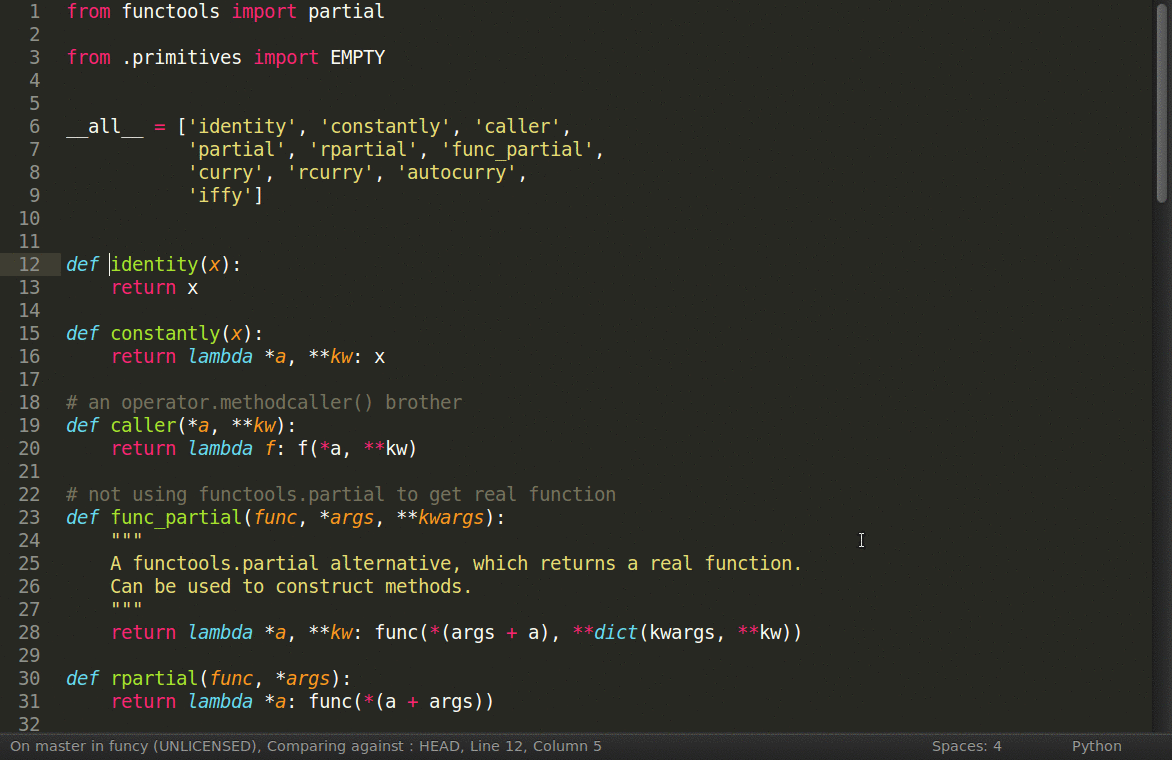This screenshot has height=760, width=1172.
Task: Click the vertical scrollbar thumb
Action: point(1162,102)
